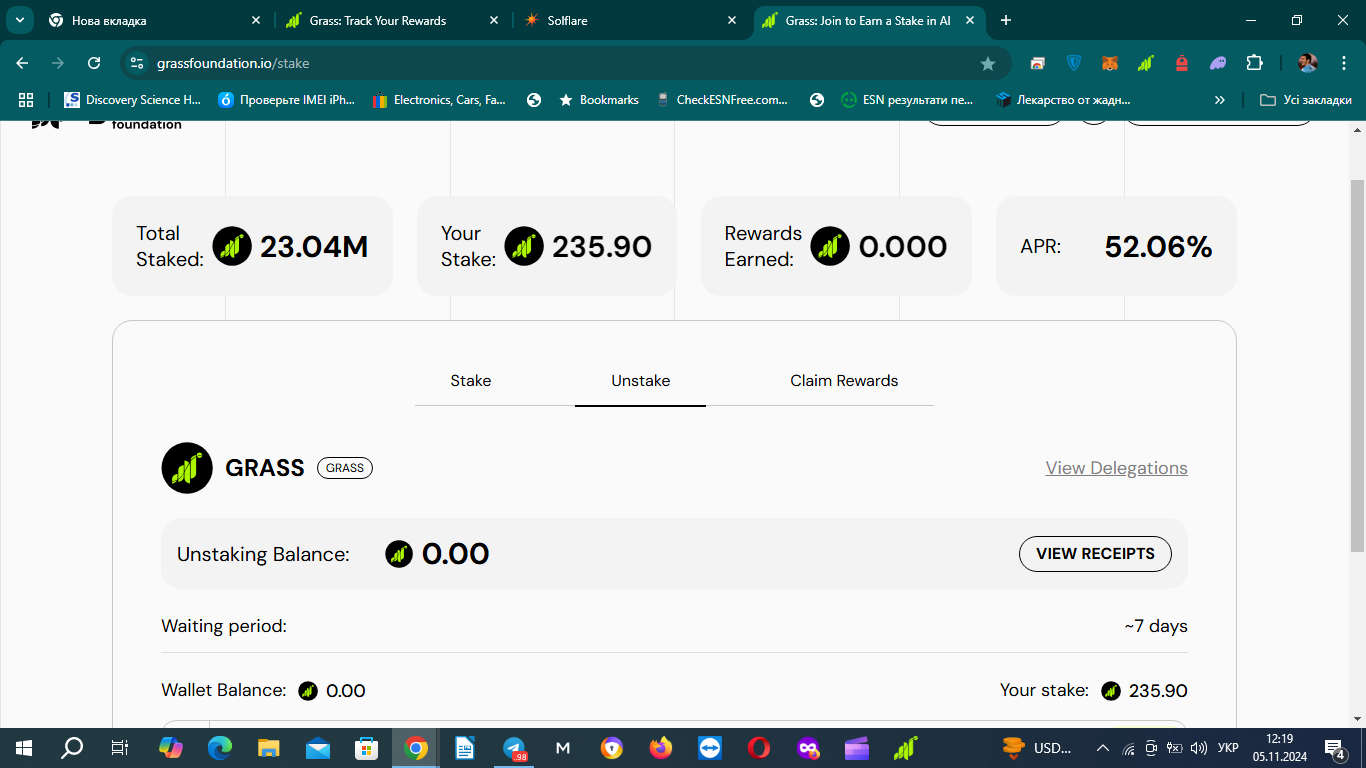Open a new browser tab

point(1006,20)
